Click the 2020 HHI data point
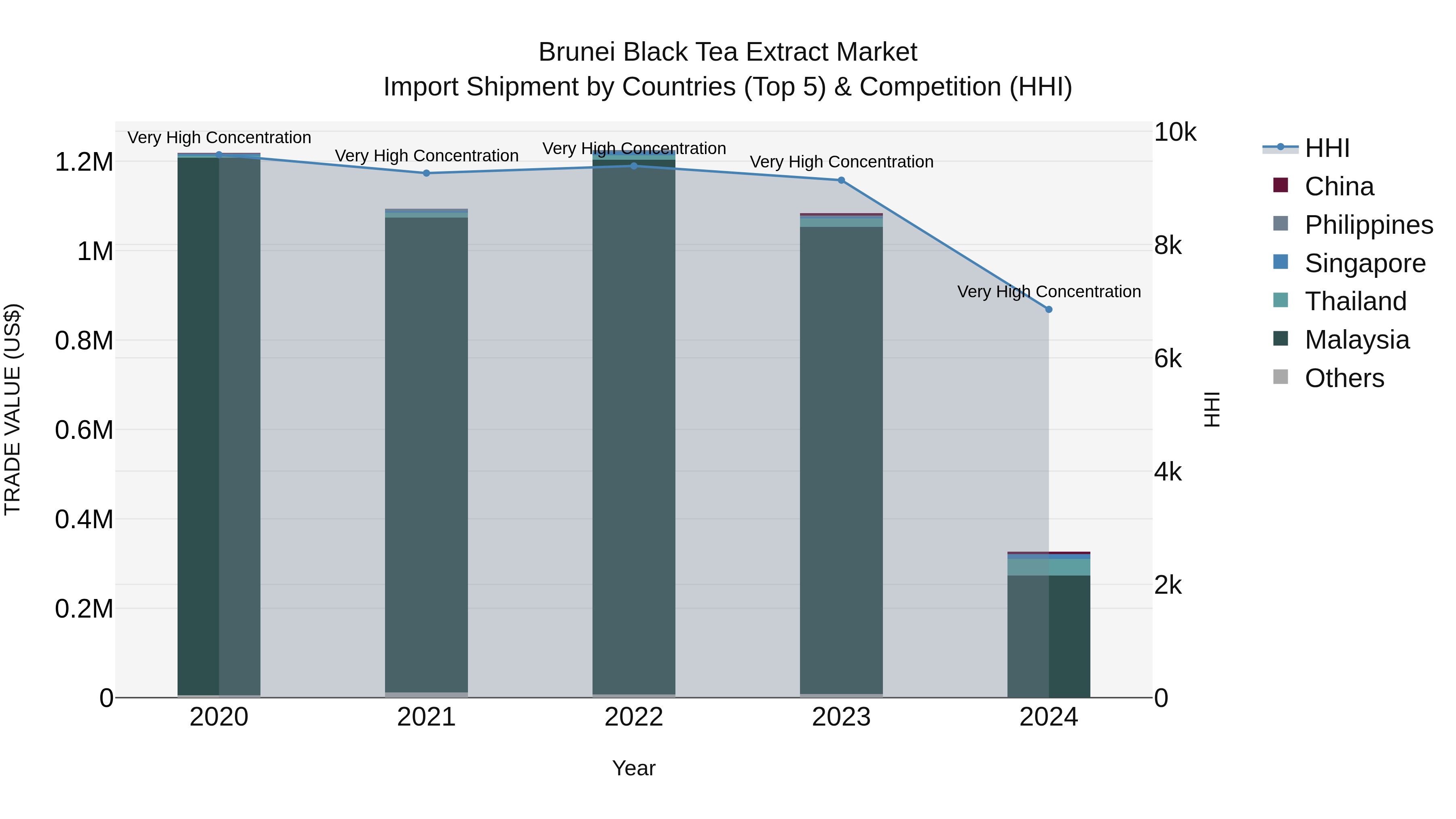 [x=219, y=154]
